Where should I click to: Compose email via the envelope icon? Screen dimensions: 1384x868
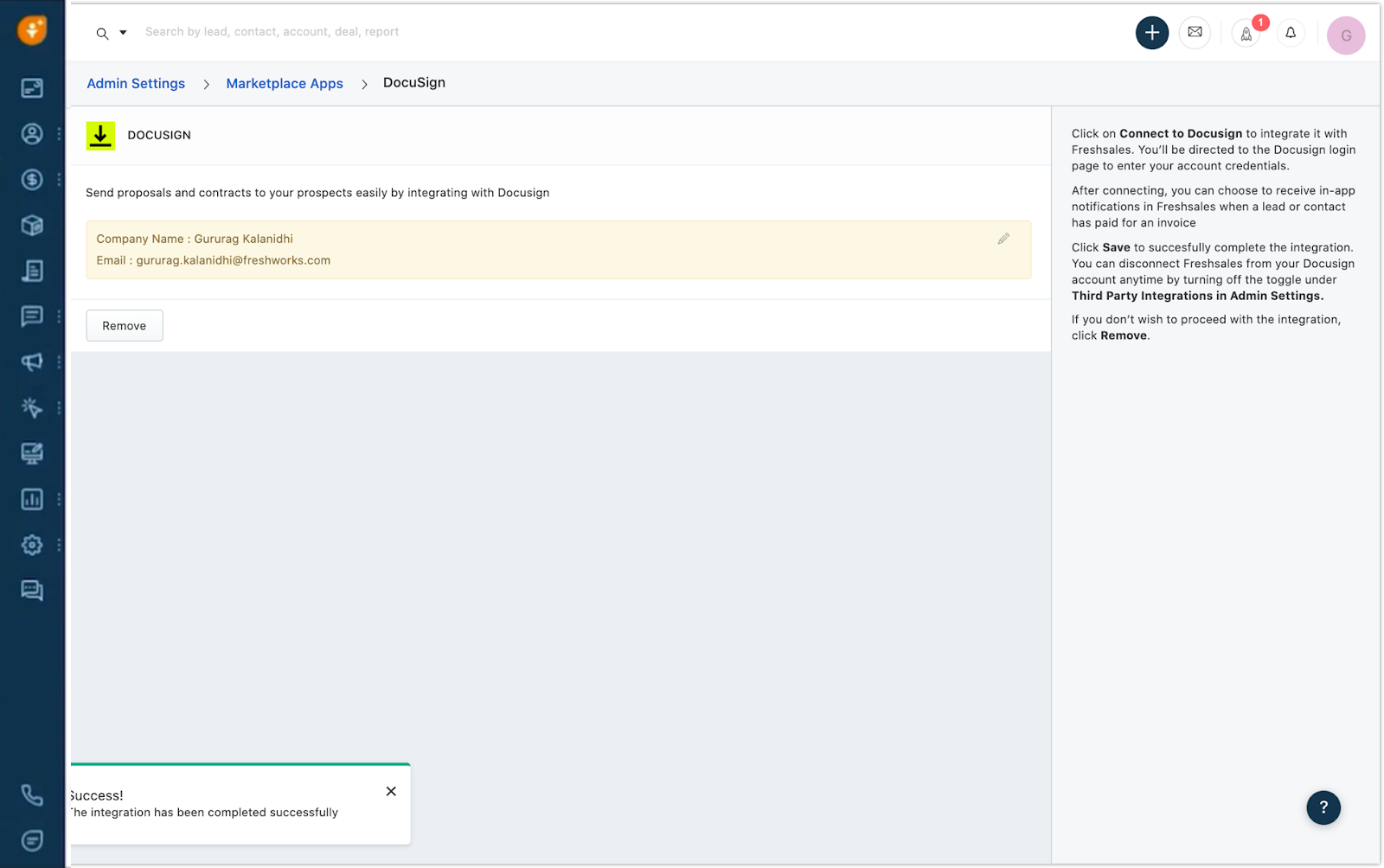(1195, 32)
